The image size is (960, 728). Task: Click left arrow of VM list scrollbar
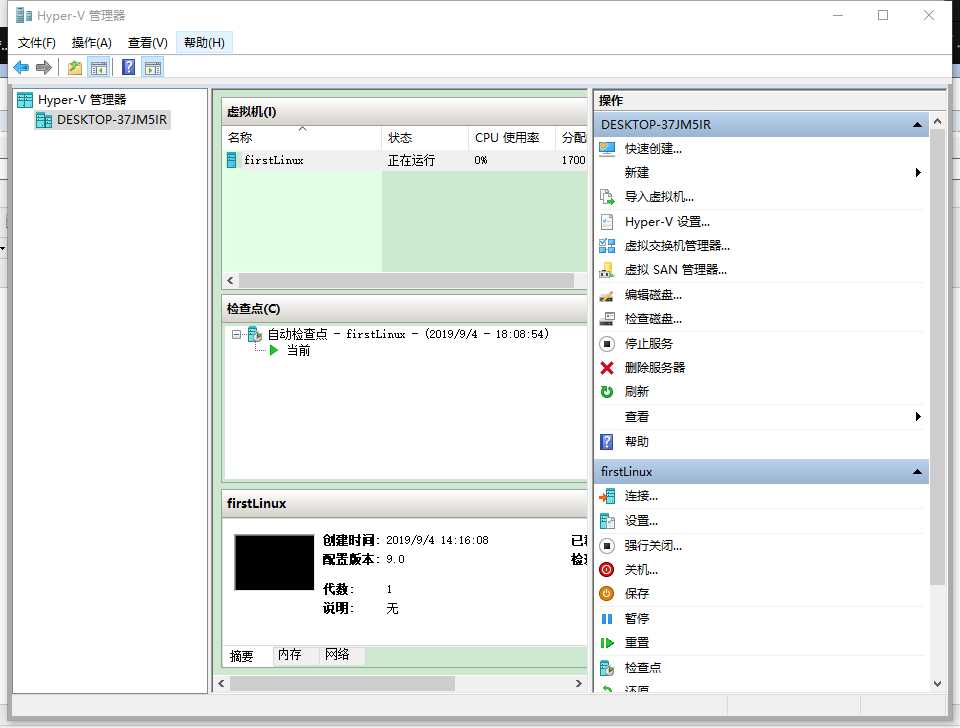click(230, 280)
